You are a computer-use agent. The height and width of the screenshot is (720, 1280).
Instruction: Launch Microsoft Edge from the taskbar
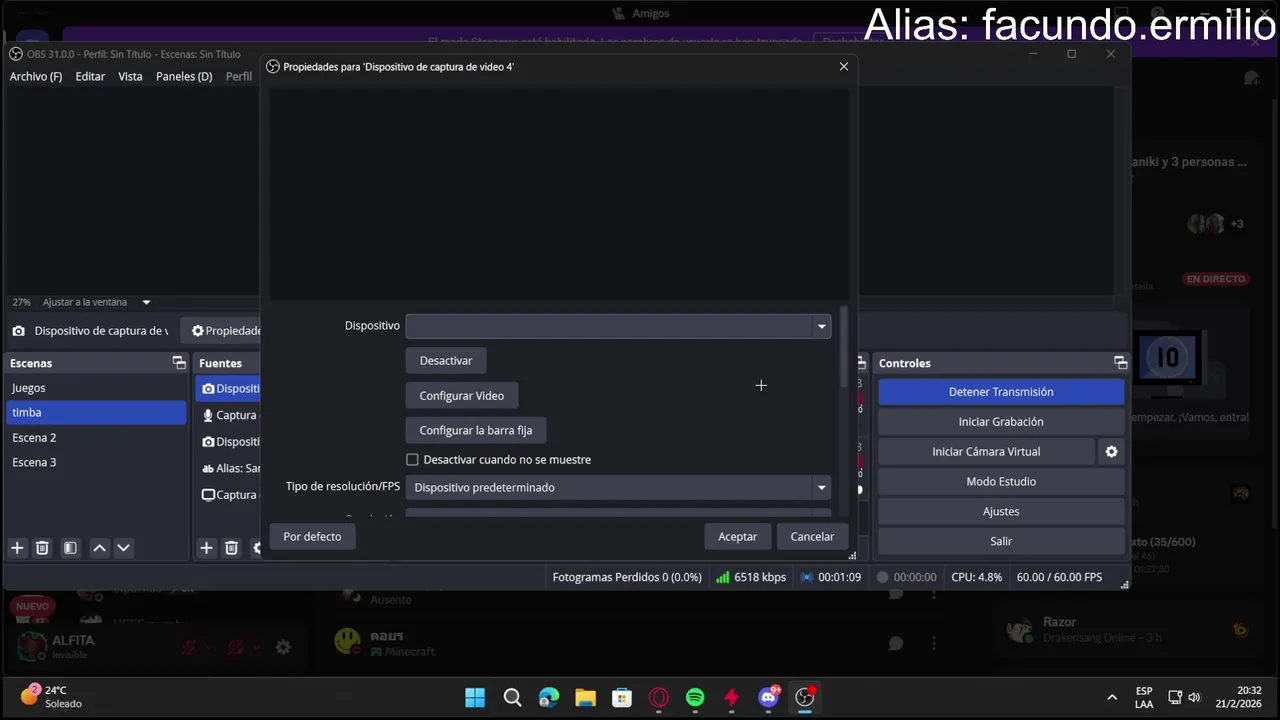(x=549, y=697)
